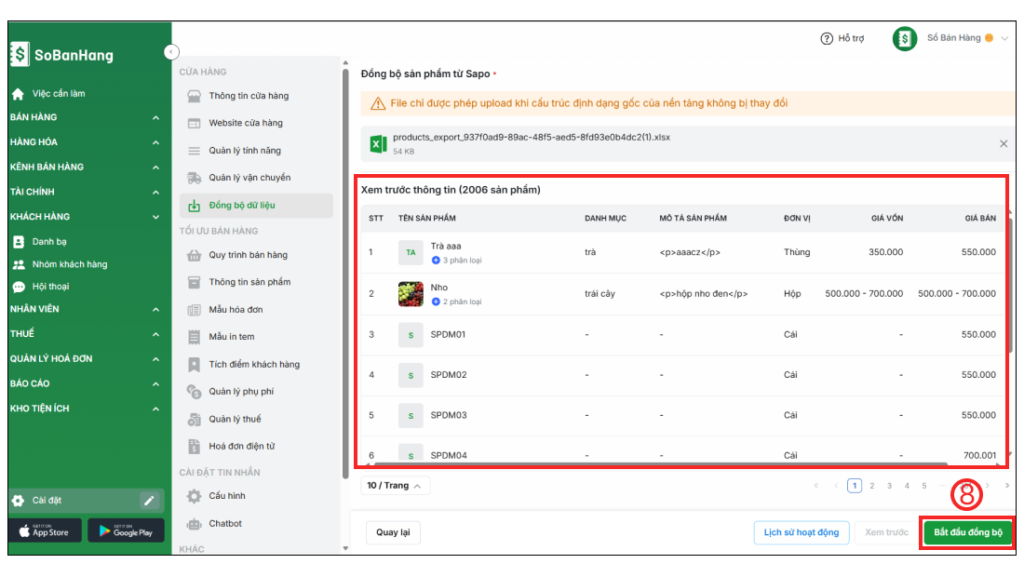The height and width of the screenshot is (577, 1024).
Task: Open the Hỗ trợ help icon
Action: tap(827, 39)
